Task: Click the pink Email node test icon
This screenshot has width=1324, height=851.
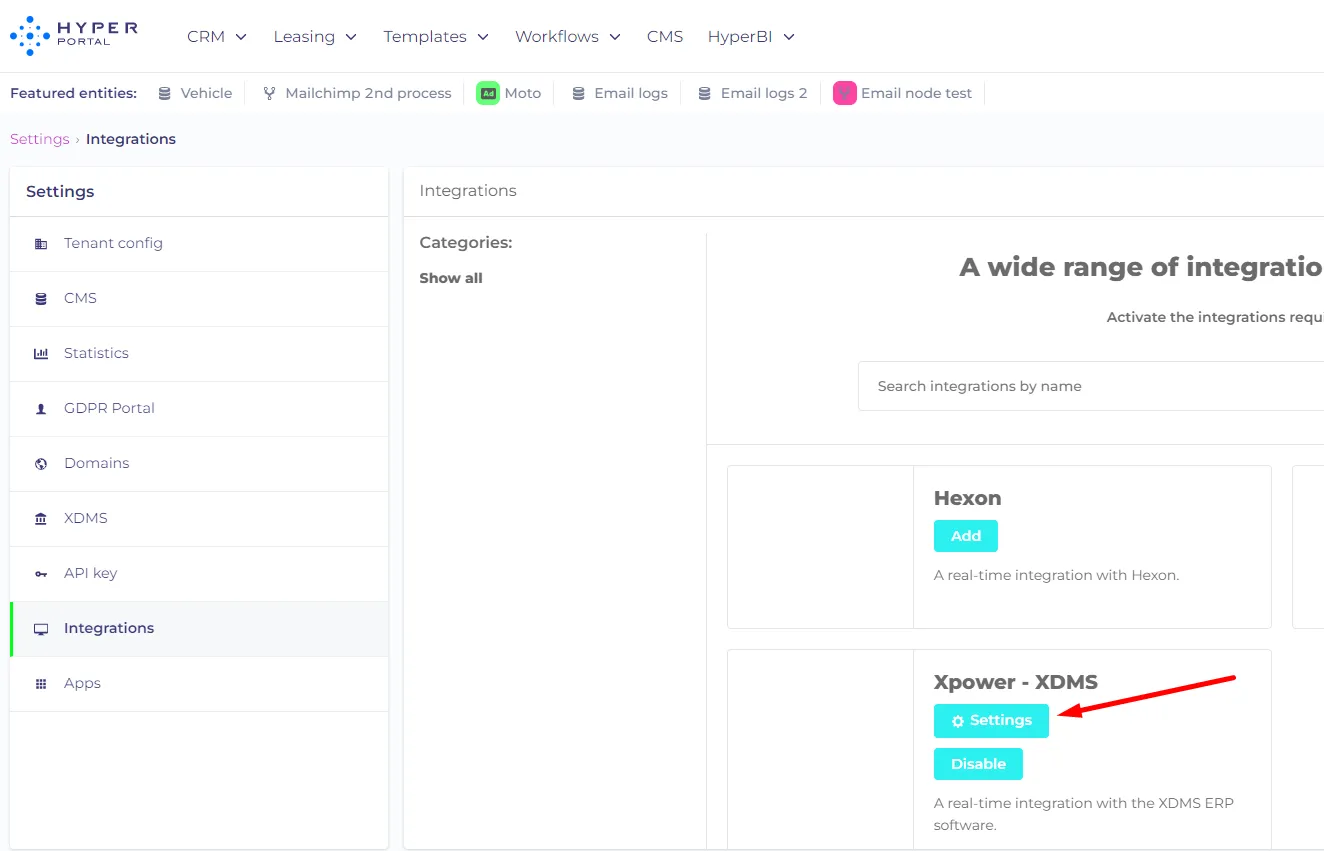Action: (x=845, y=93)
